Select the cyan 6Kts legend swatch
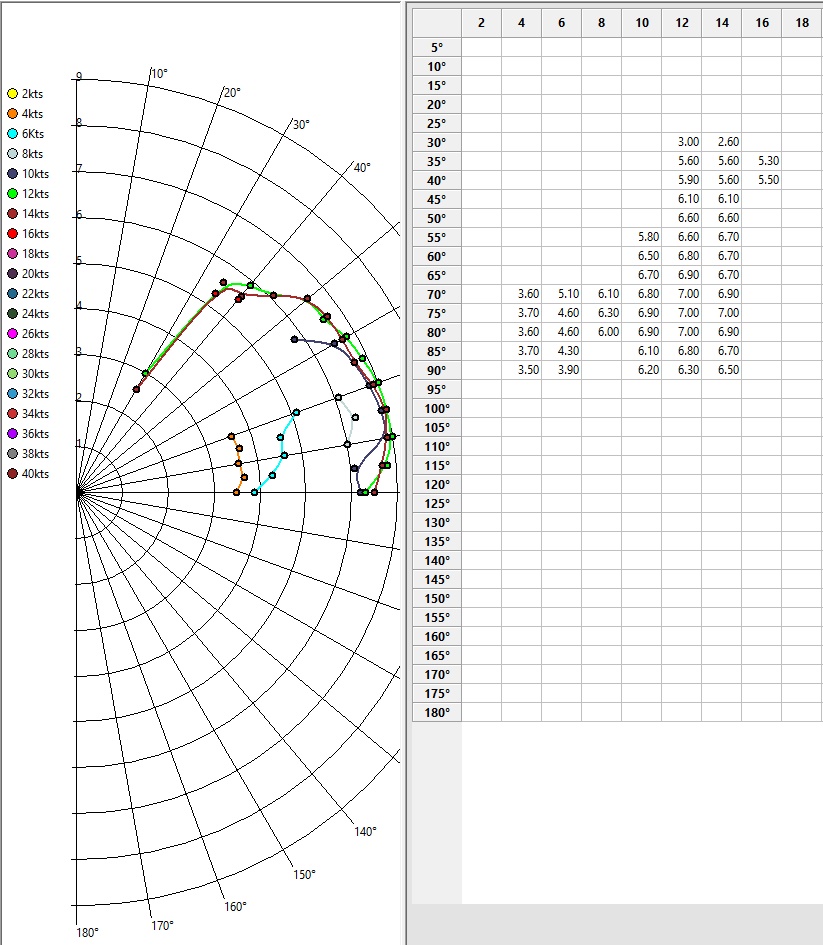Image resolution: width=823 pixels, height=945 pixels. coord(12,133)
